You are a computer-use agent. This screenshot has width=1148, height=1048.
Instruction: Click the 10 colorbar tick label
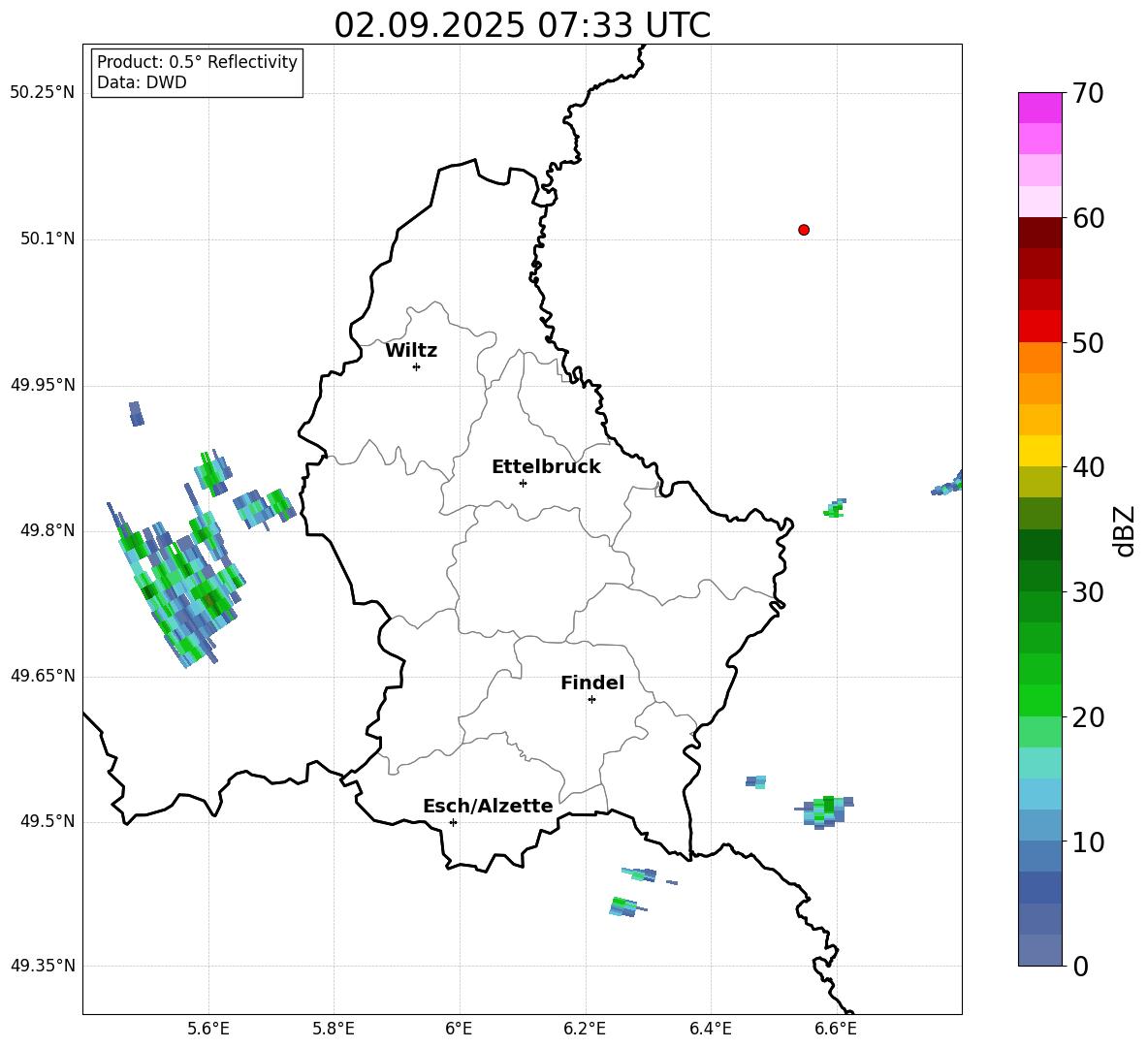point(1088,842)
